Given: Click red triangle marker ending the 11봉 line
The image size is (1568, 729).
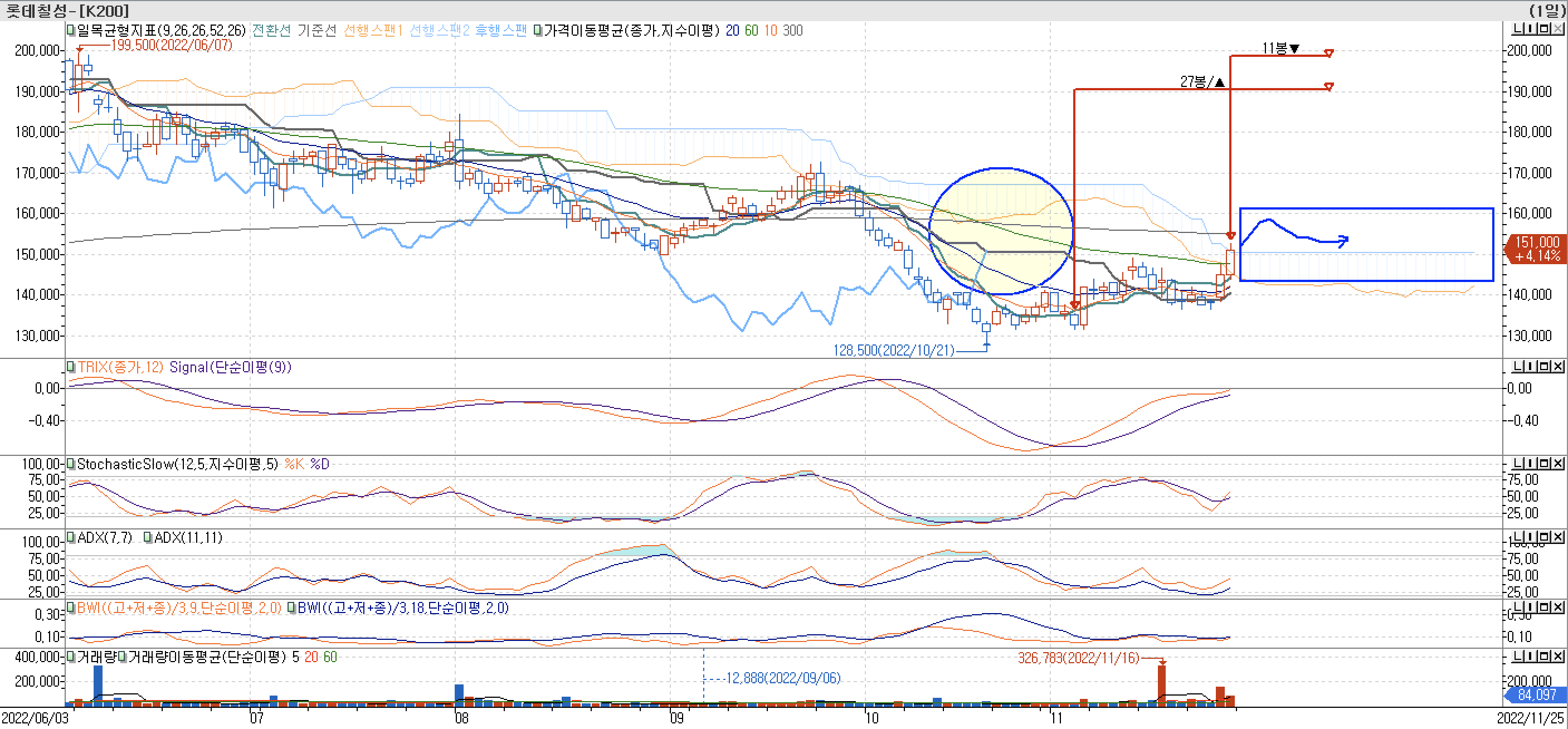Looking at the screenshot, I should click(1329, 54).
